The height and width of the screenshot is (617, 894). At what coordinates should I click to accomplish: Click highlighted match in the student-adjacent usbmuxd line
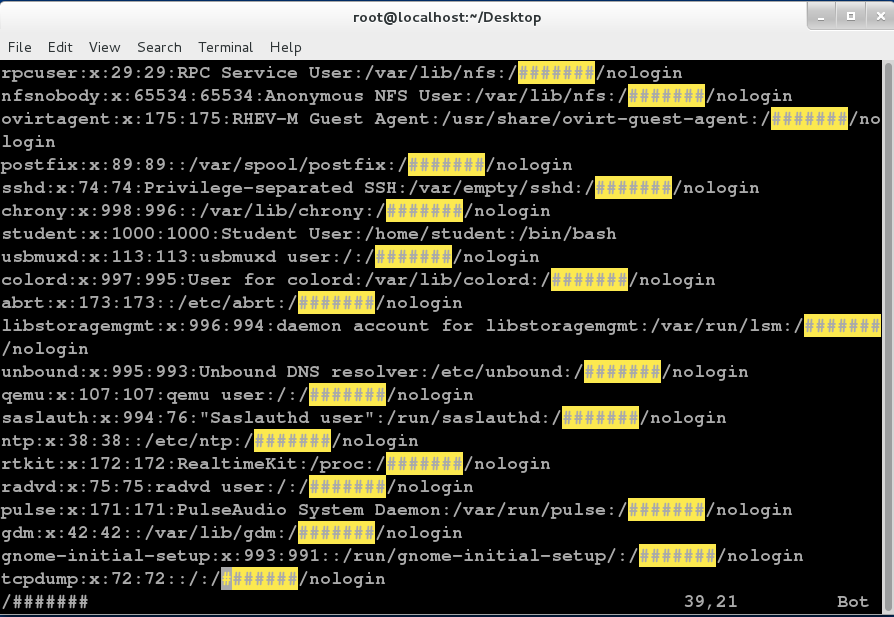pyautogui.click(x=413, y=257)
